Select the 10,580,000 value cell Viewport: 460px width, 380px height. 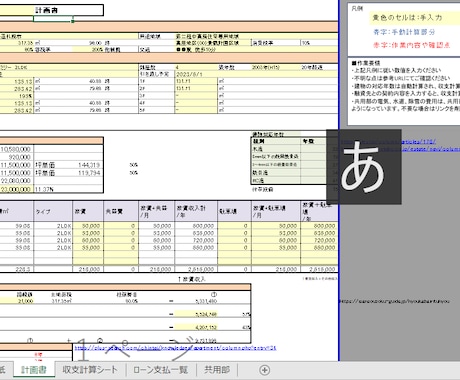click(16, 149)
